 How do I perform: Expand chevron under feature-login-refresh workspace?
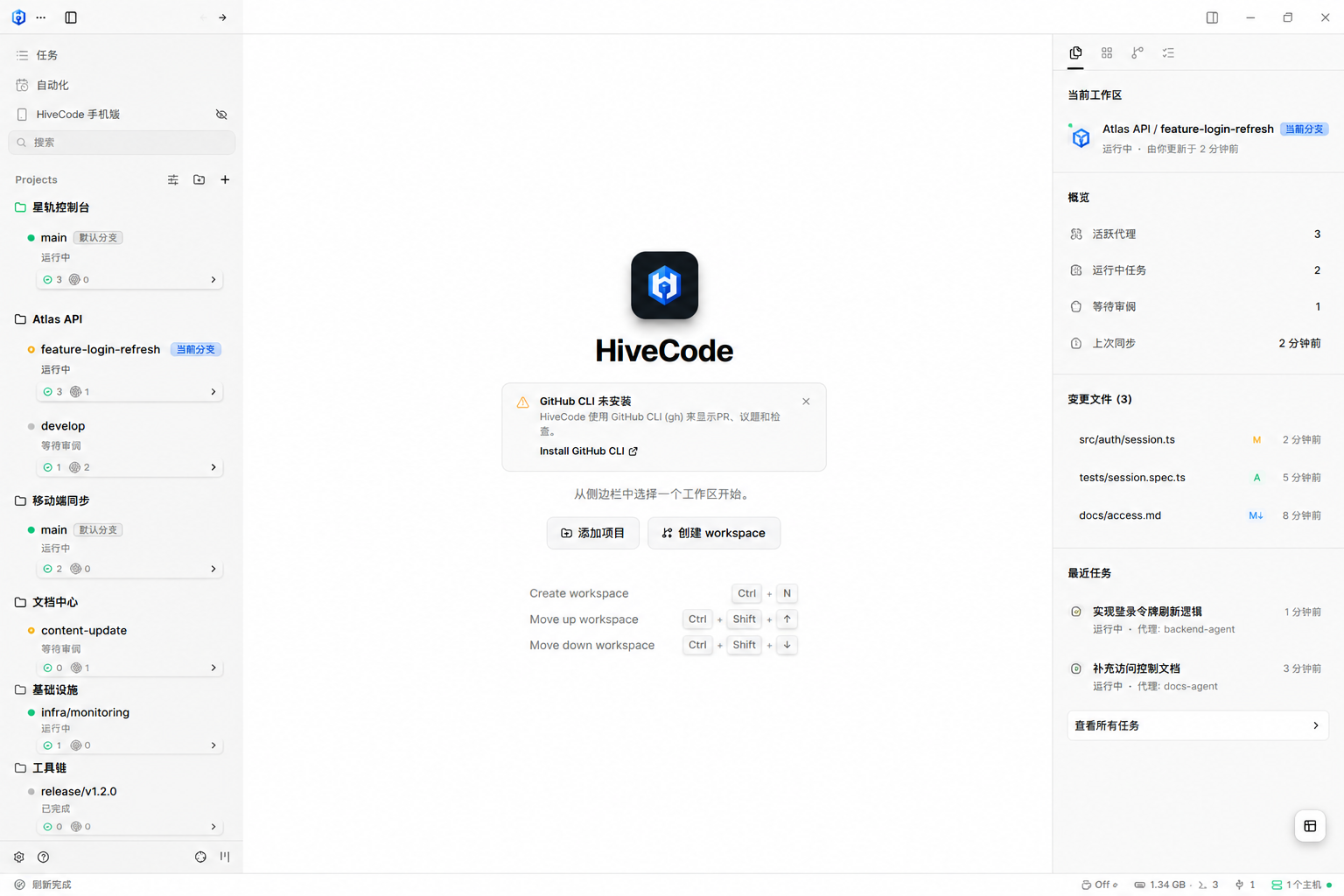point(213,392)
